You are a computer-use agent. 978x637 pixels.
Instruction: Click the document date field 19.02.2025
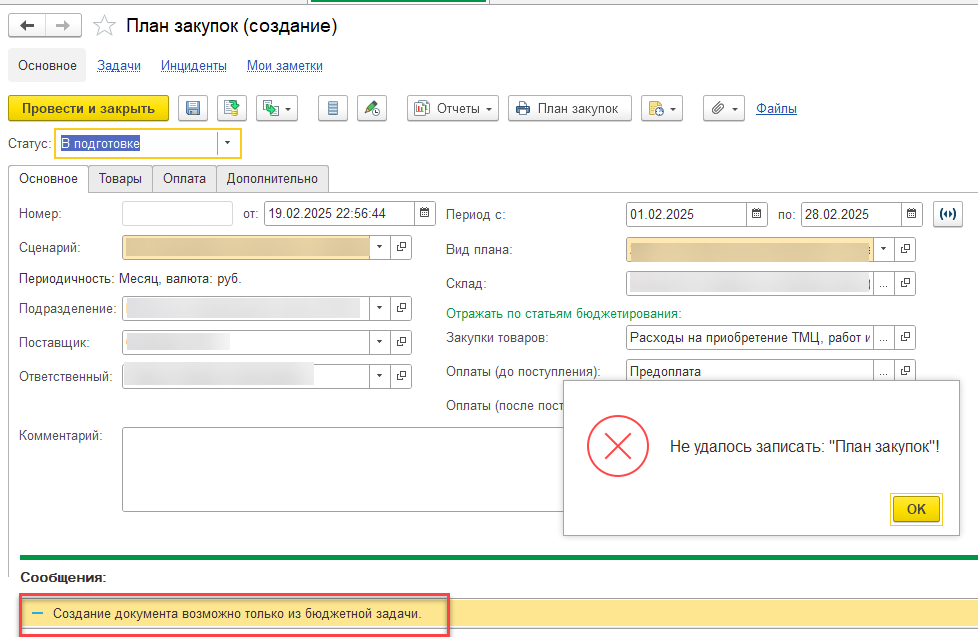[339, 213]
